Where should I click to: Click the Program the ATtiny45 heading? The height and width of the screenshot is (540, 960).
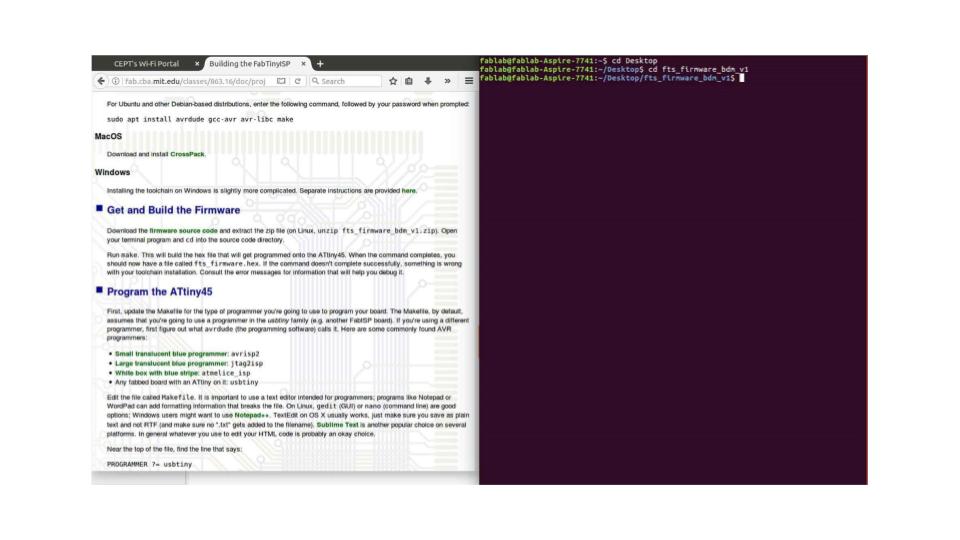coord(160,292)
